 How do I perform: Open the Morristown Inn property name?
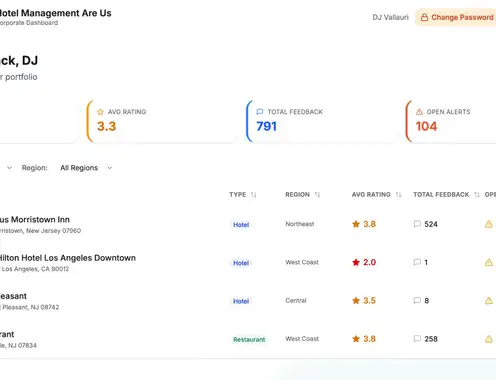point(35,220)
